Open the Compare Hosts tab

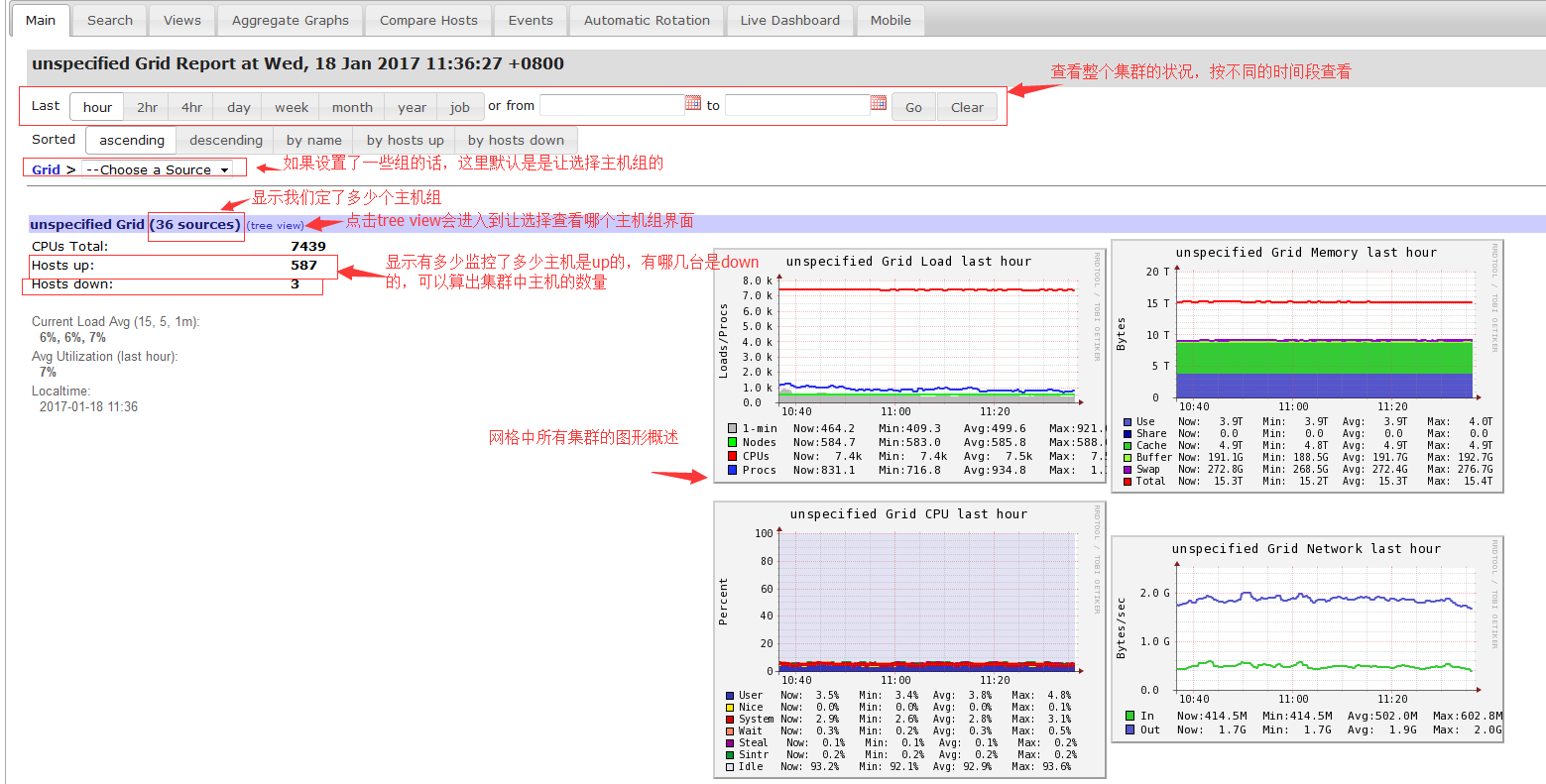click(428, 20)
